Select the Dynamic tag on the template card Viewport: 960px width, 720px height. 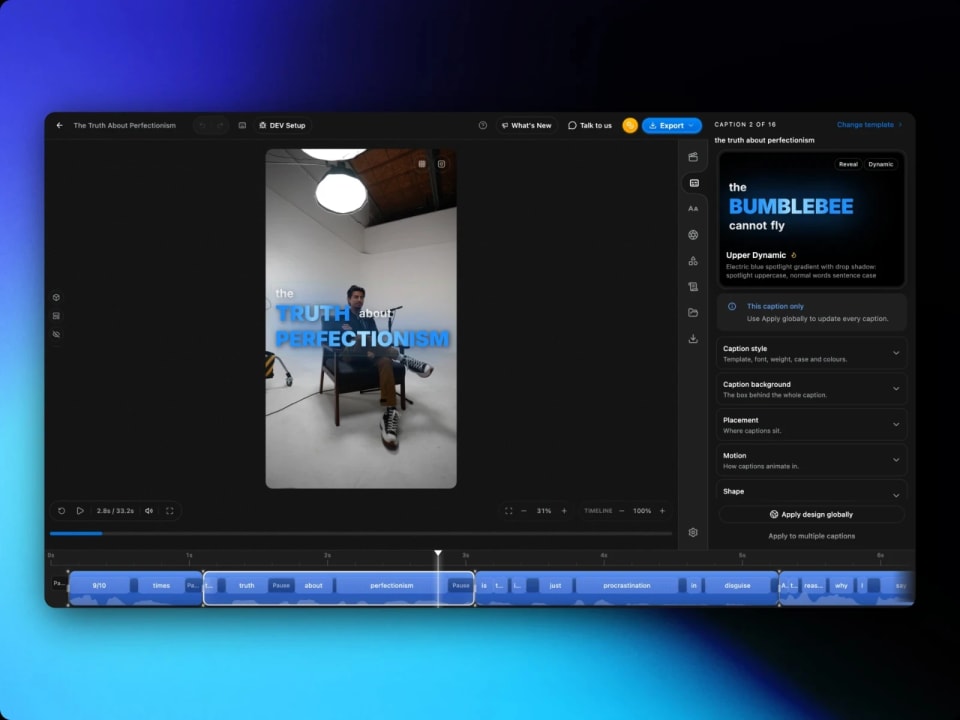tap(880, 164)
